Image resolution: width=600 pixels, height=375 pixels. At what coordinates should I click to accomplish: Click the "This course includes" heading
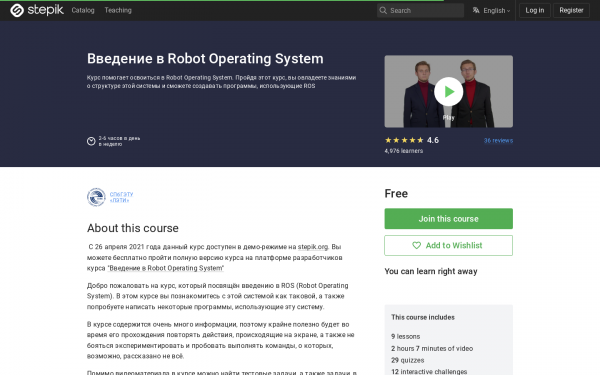coord(423,317)
